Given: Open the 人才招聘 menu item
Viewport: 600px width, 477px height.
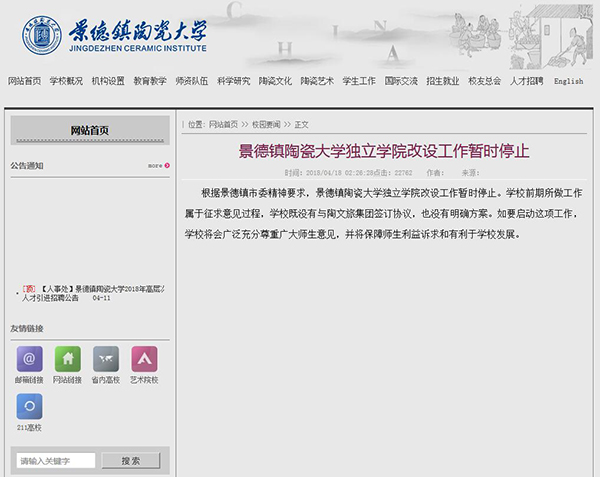Looking at the screenshot, I should coord(527,81).
